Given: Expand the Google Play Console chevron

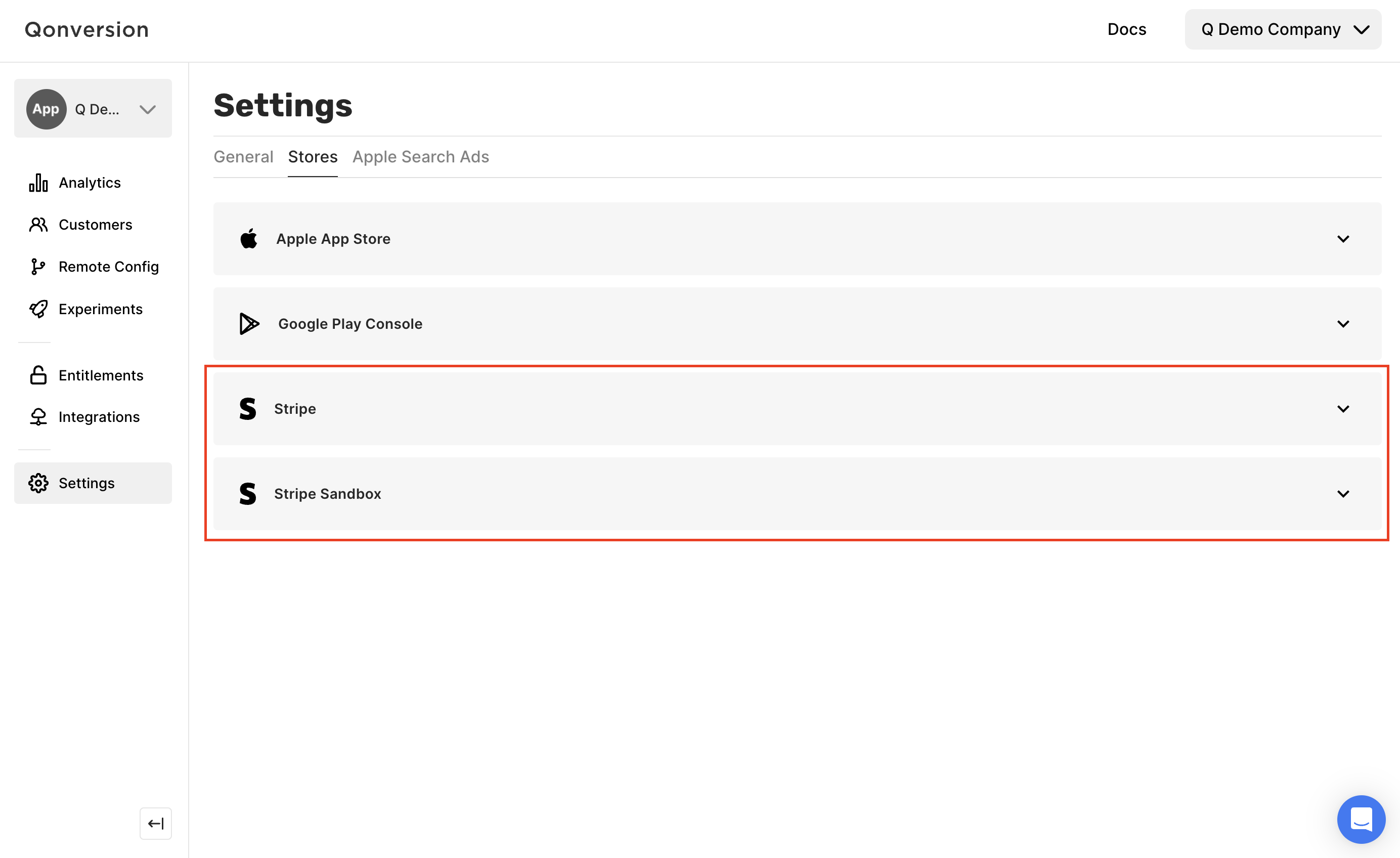Looking at the screenshot, I should (1343, 324).
